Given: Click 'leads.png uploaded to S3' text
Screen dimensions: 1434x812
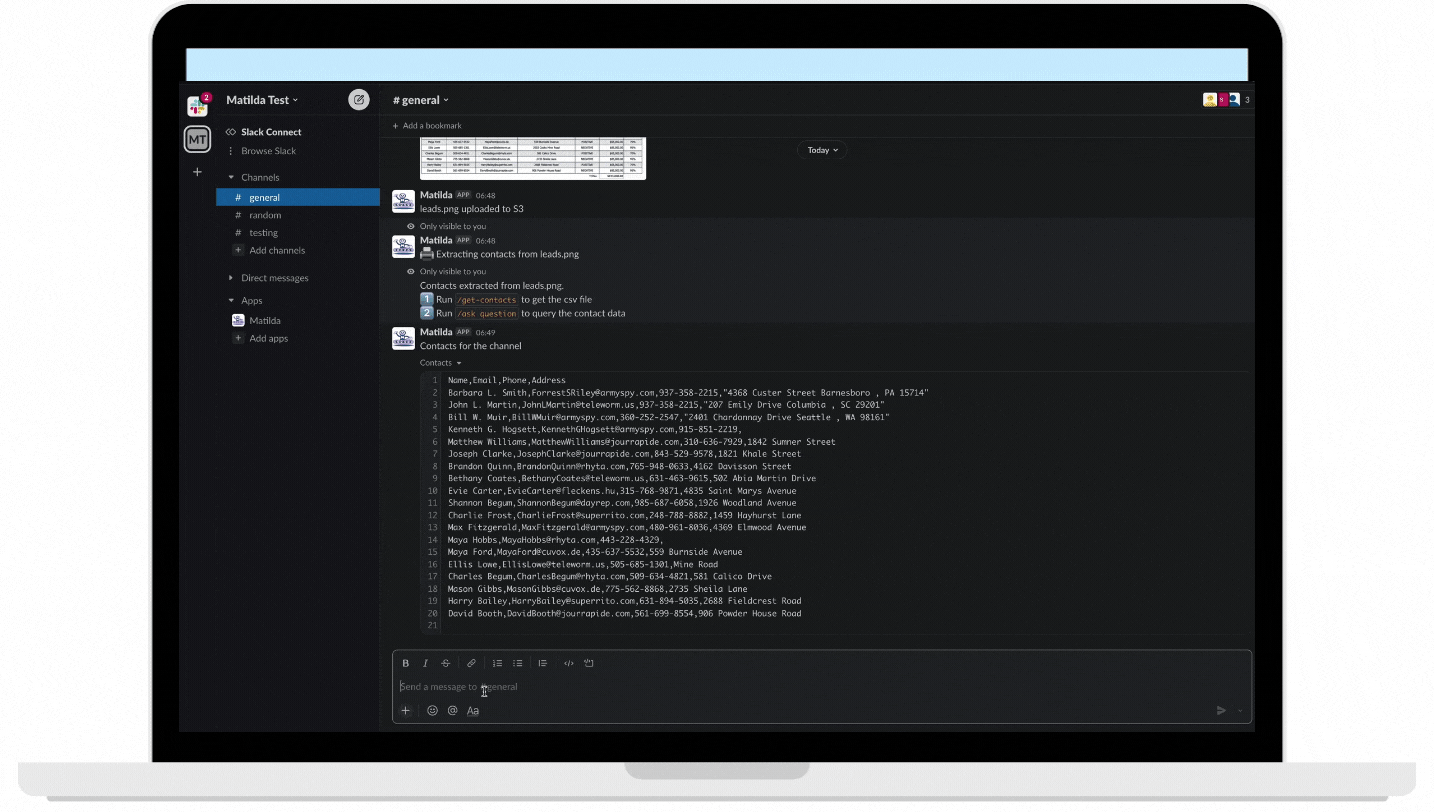Looking at the screenshot, I should pos(471,209).
